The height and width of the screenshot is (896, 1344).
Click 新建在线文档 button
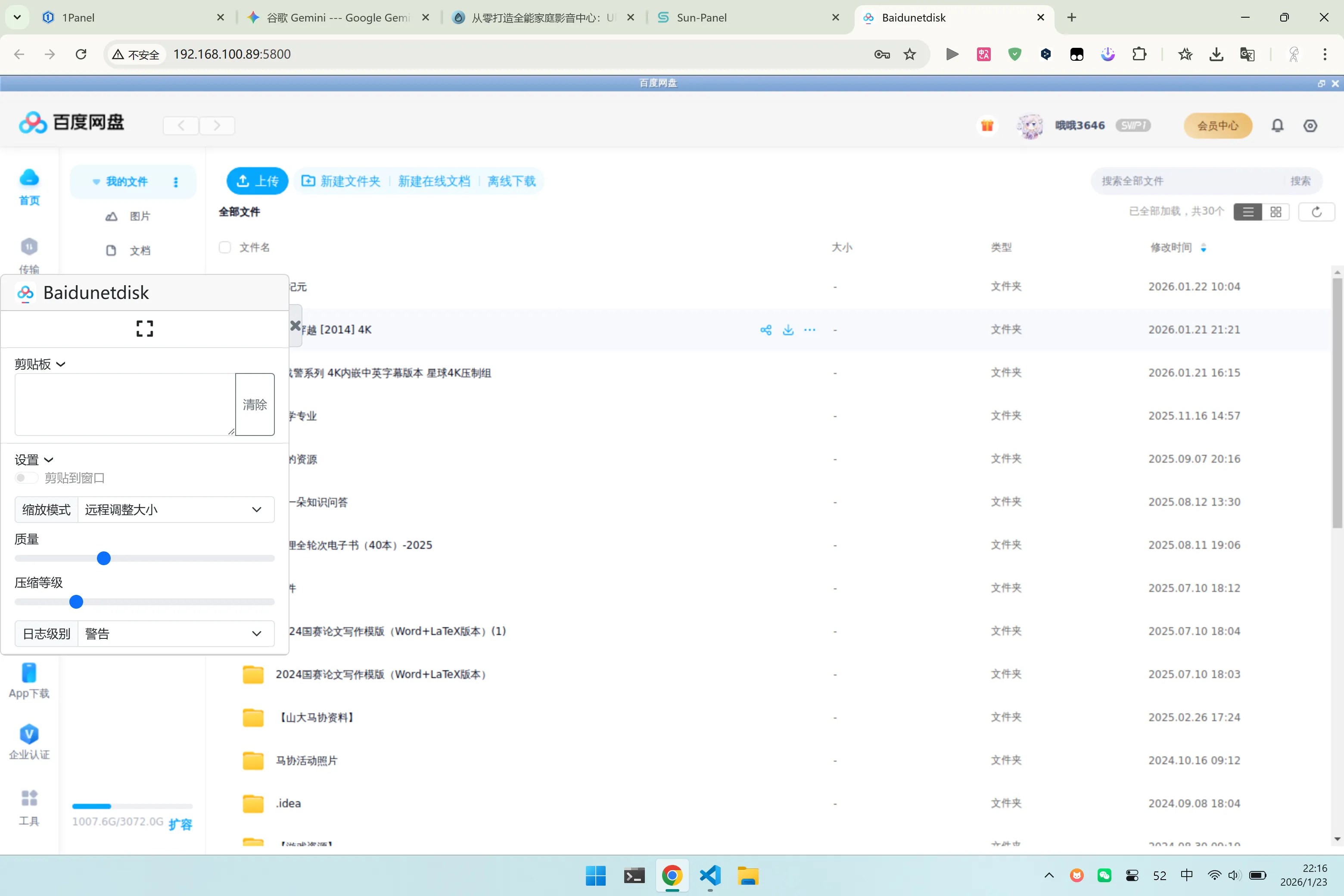click(x=434, y=181)
